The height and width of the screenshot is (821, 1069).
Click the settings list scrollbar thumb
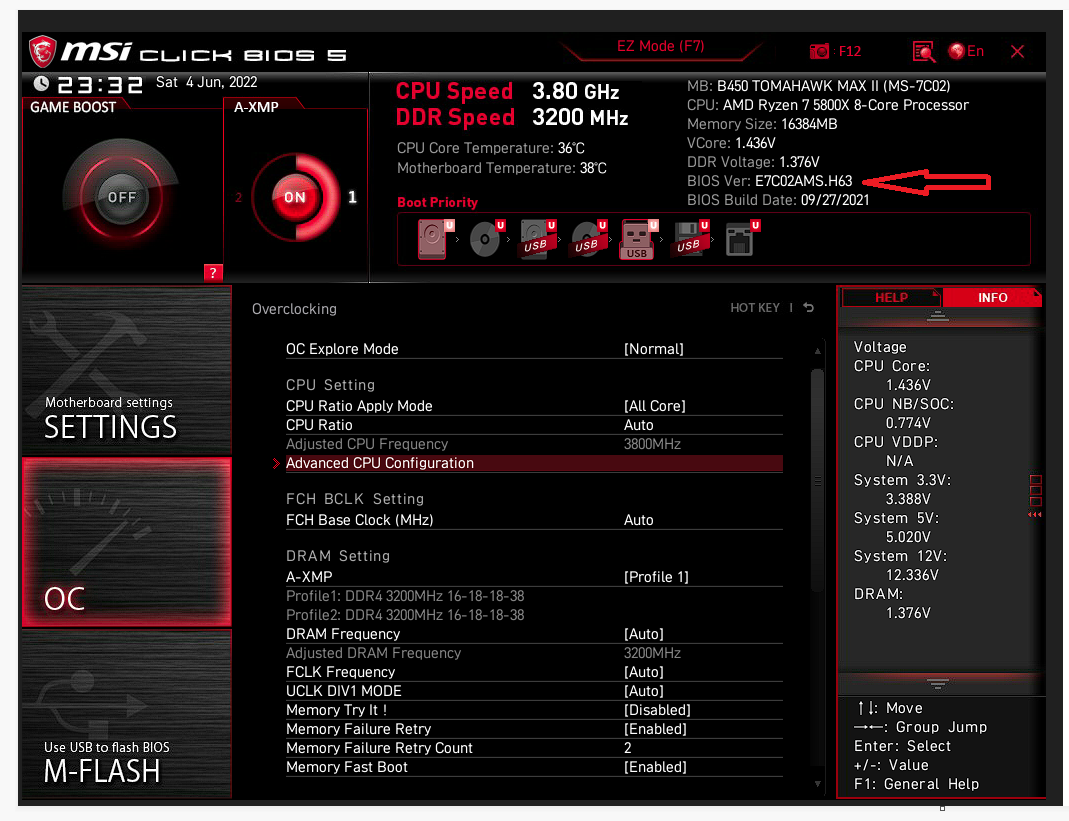coord(817,481)
